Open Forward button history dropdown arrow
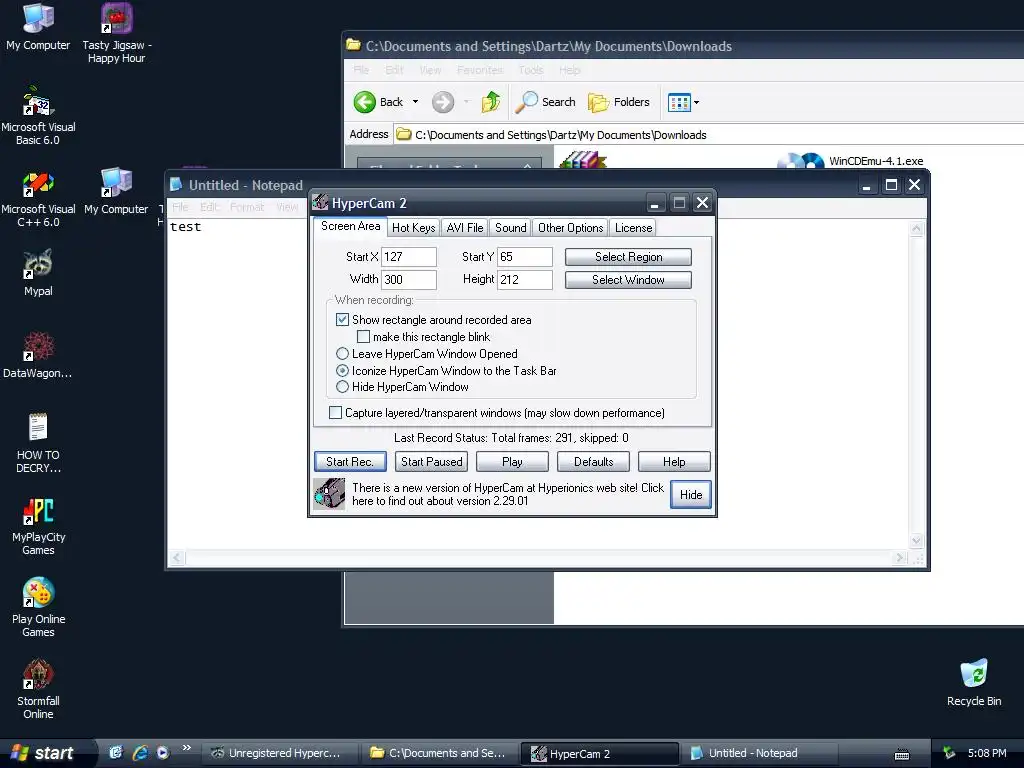Screen dimensions: 1024x768 [x=466, y=102]
